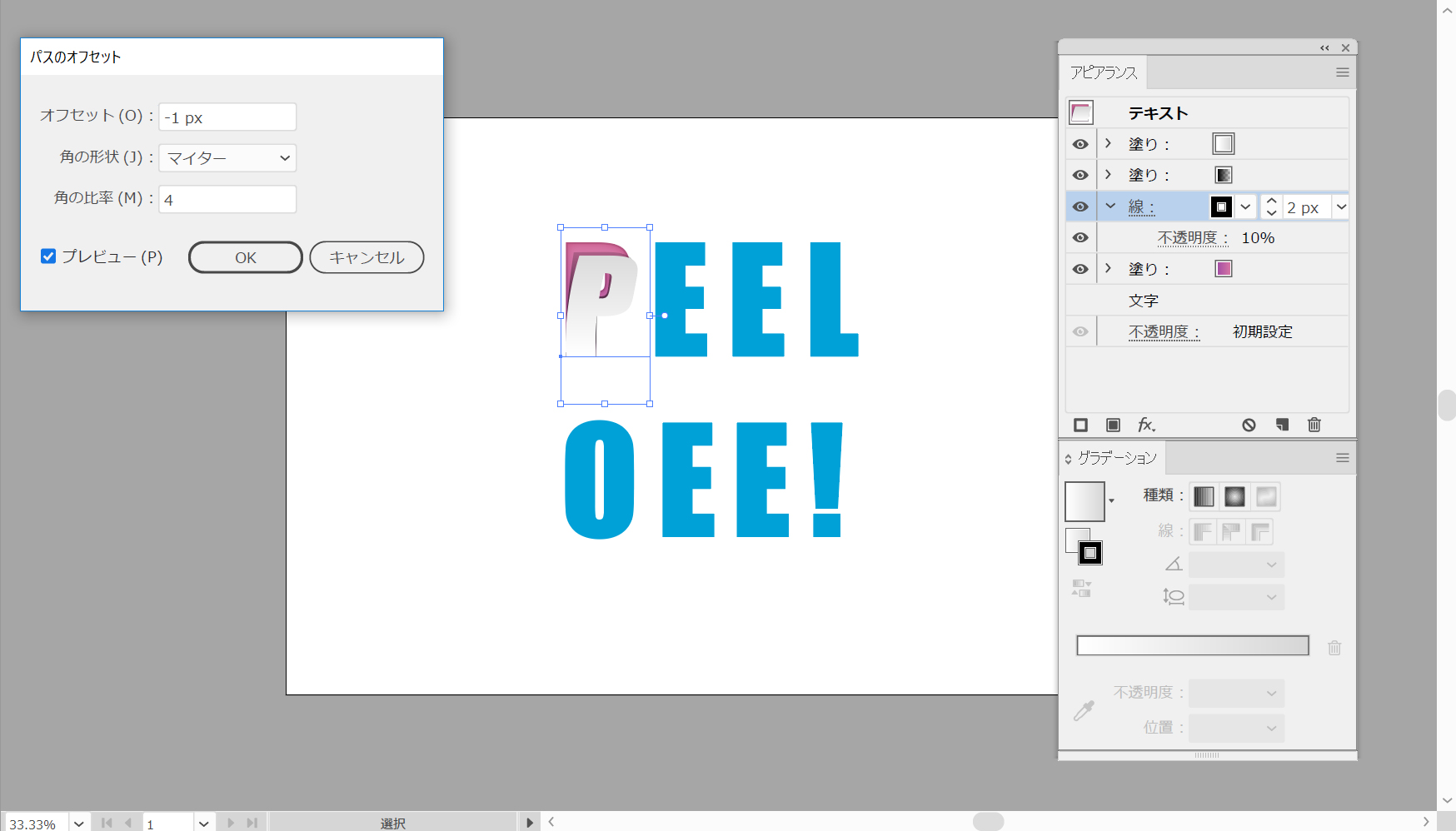Click the Add New Fill icon
The height and width of the screenshot is (831, 1456).
click(x=1113, y=425)
